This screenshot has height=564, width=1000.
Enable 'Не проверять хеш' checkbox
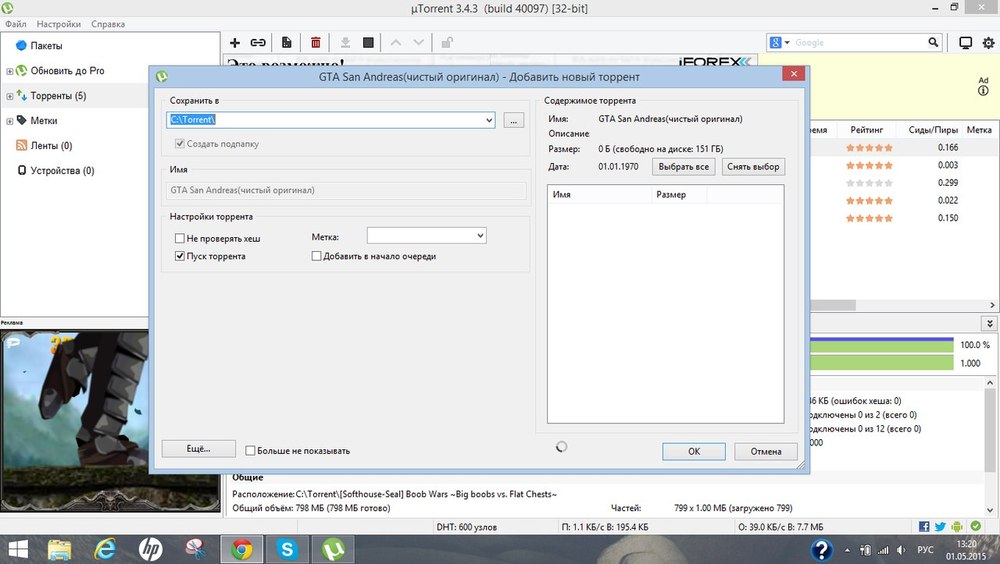[179, 238]
